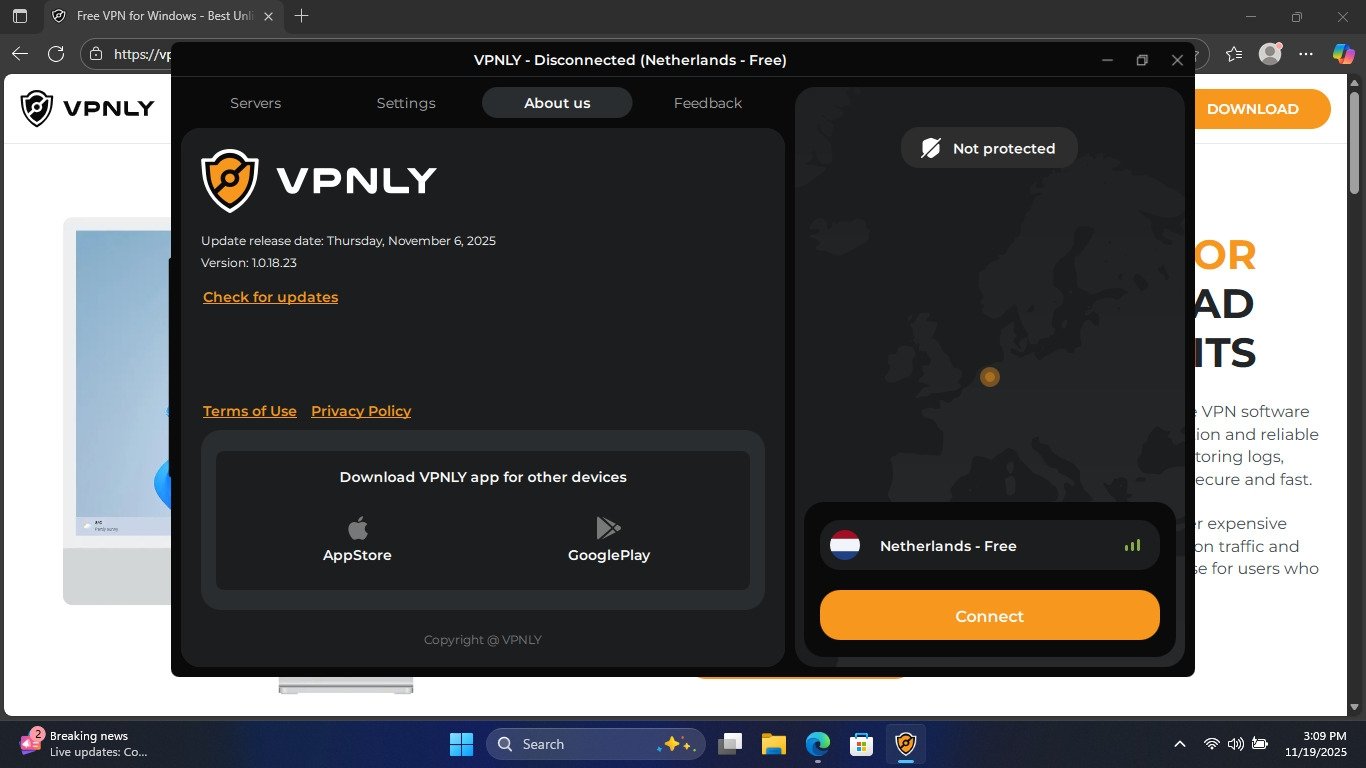Click the VPNLY taskbar app icon
1366x768 pixels.
(905, 744)
